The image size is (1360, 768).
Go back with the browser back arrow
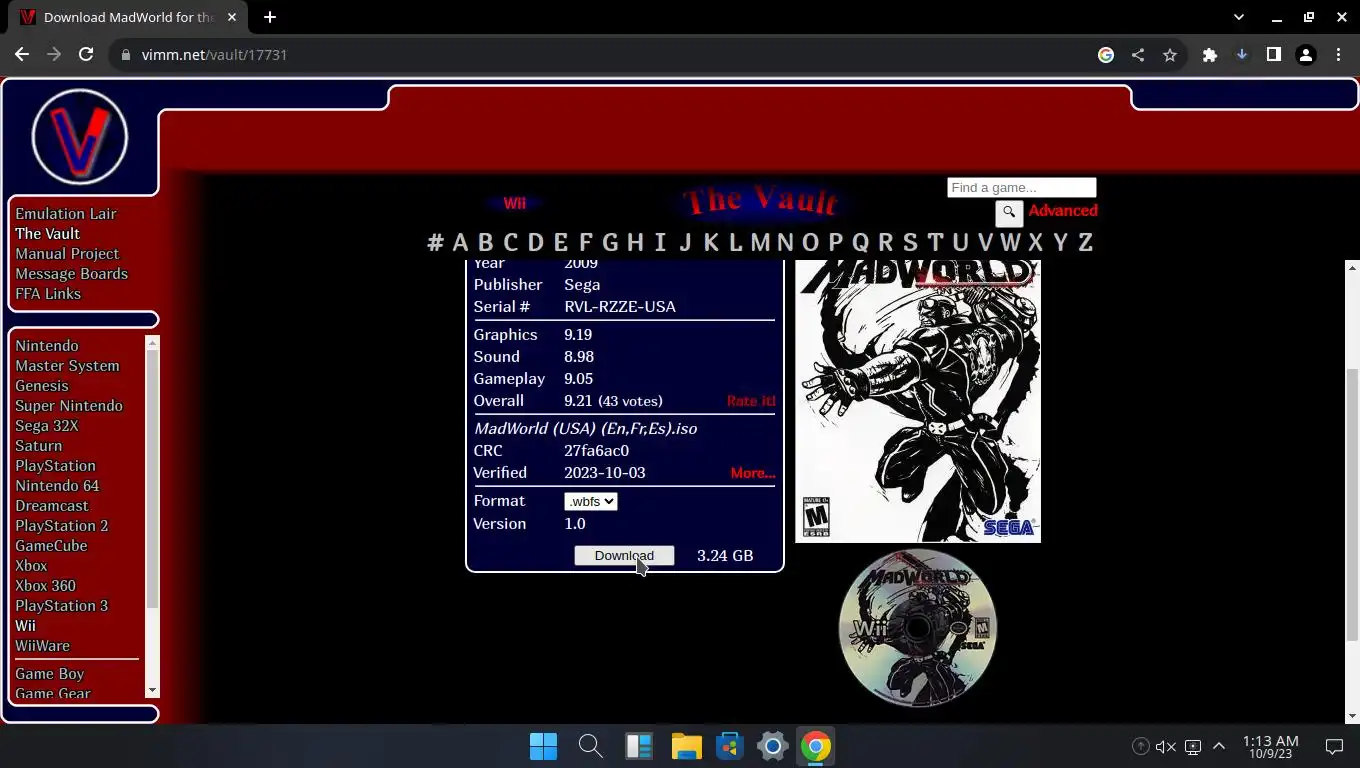point(22,55)
